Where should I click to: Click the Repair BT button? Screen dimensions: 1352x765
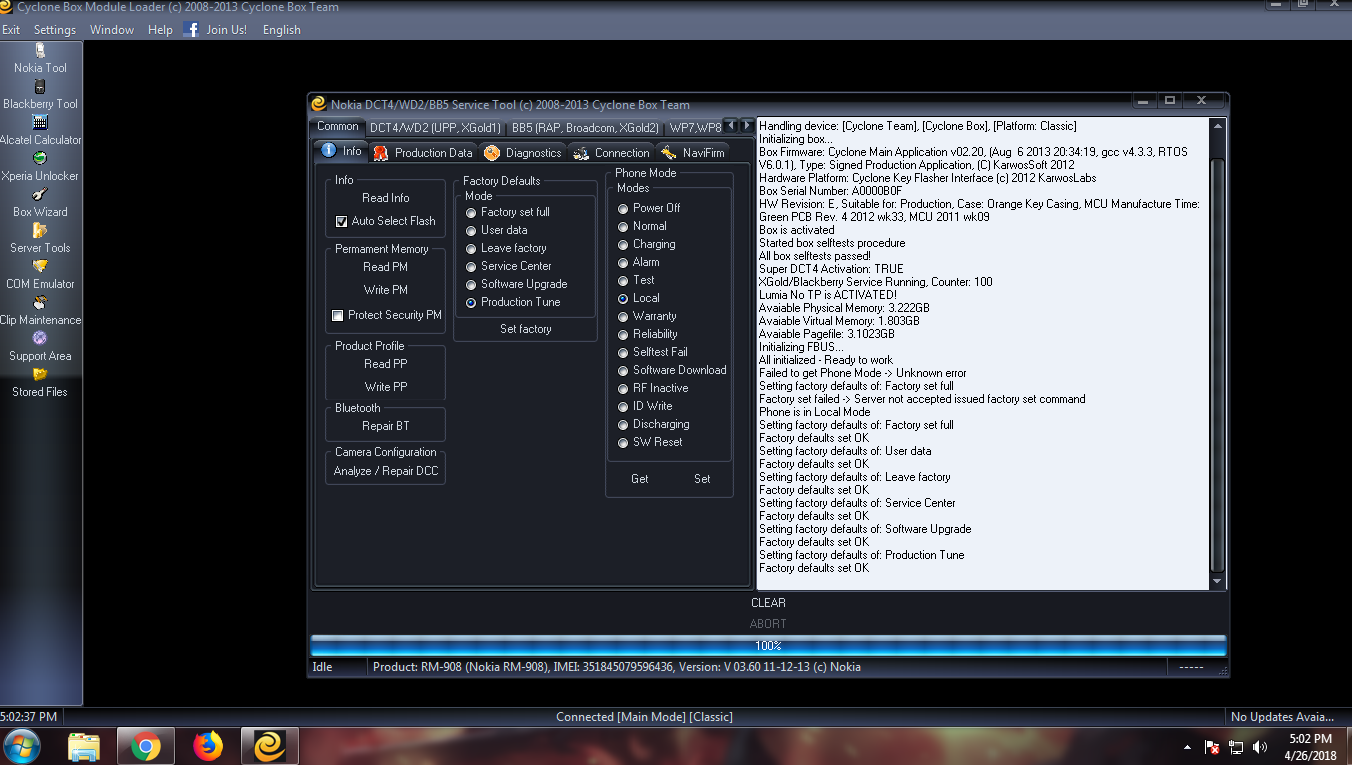point(386,426)
